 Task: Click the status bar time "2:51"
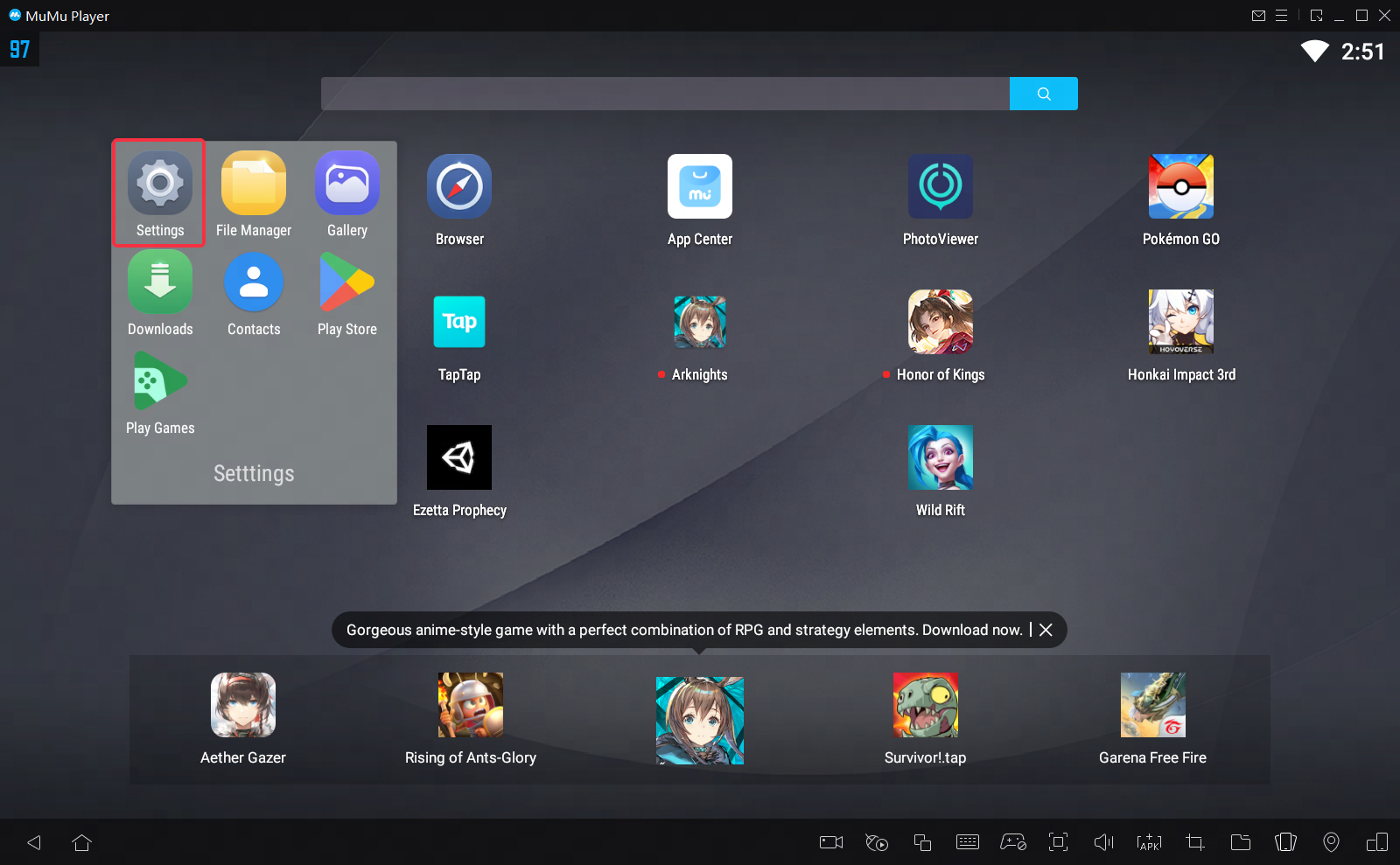coord(1363,52)
